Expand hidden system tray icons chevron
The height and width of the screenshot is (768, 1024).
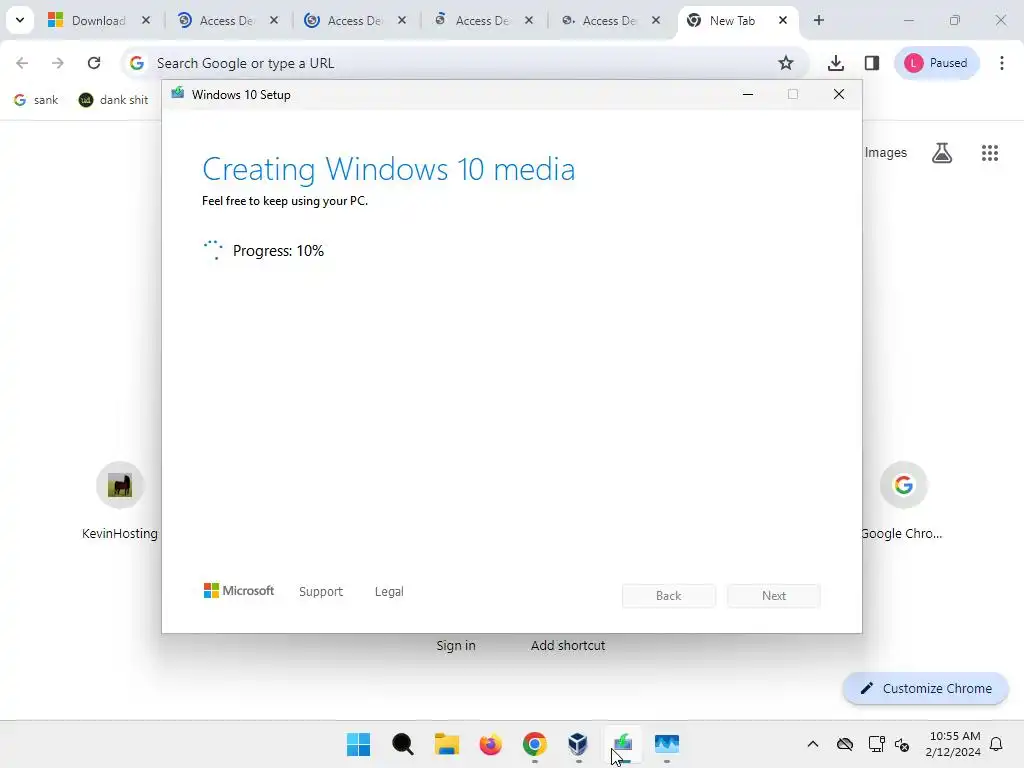pyautogui.click(x=812, y=744)
